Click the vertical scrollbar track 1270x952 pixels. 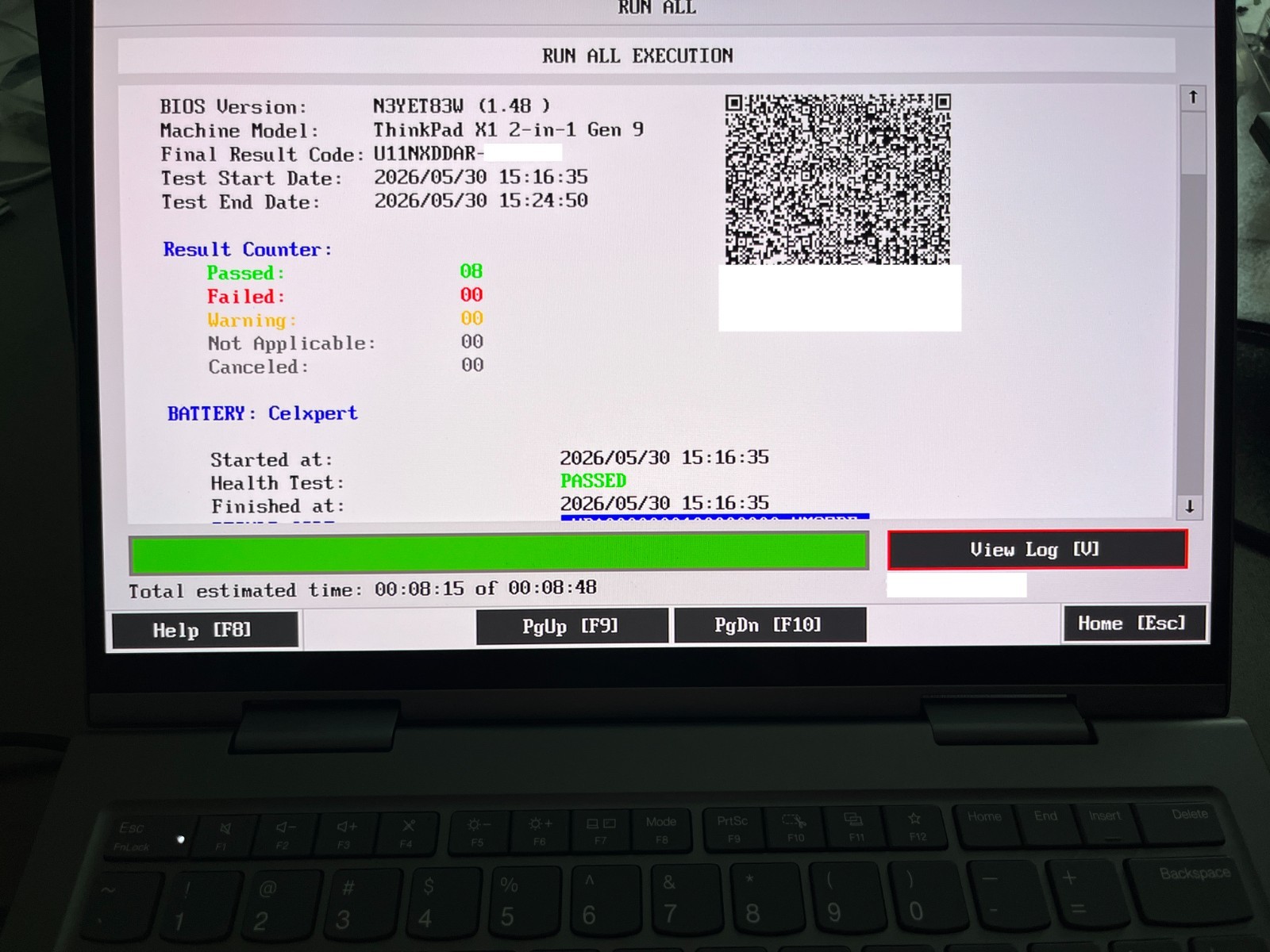[1192, 302]
